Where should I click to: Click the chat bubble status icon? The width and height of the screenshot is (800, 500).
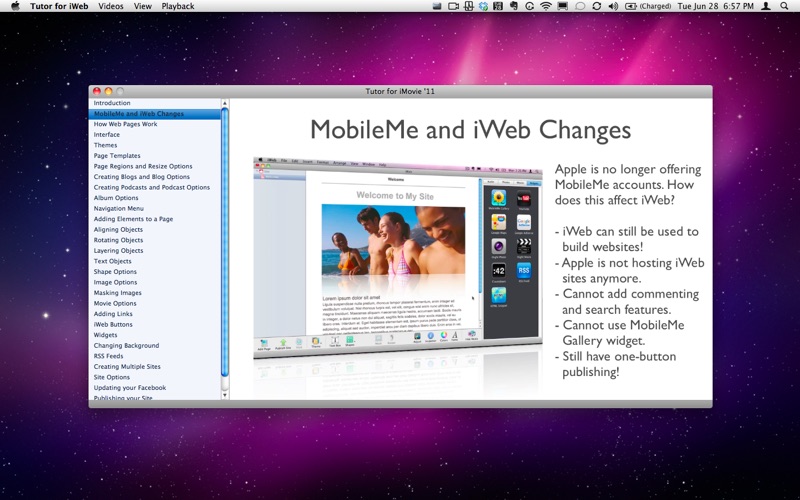(x=580, y=6)
